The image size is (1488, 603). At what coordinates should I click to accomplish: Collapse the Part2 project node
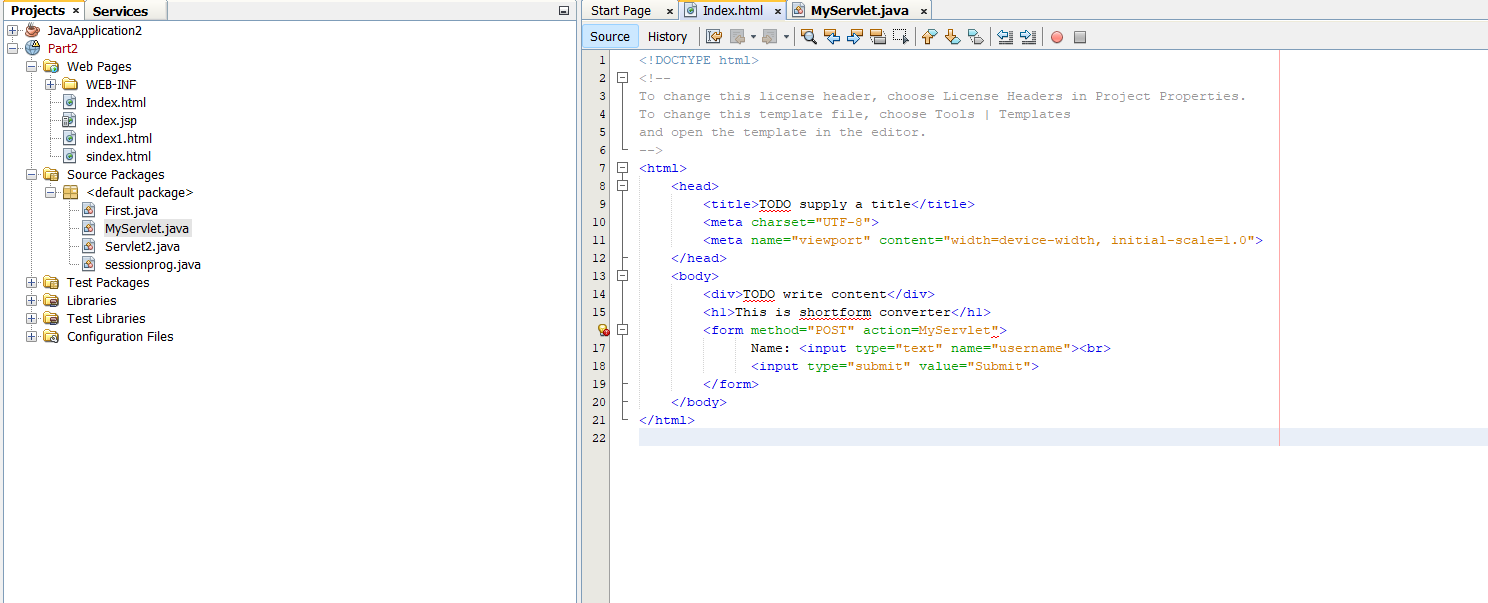click(x=13, y=48)
